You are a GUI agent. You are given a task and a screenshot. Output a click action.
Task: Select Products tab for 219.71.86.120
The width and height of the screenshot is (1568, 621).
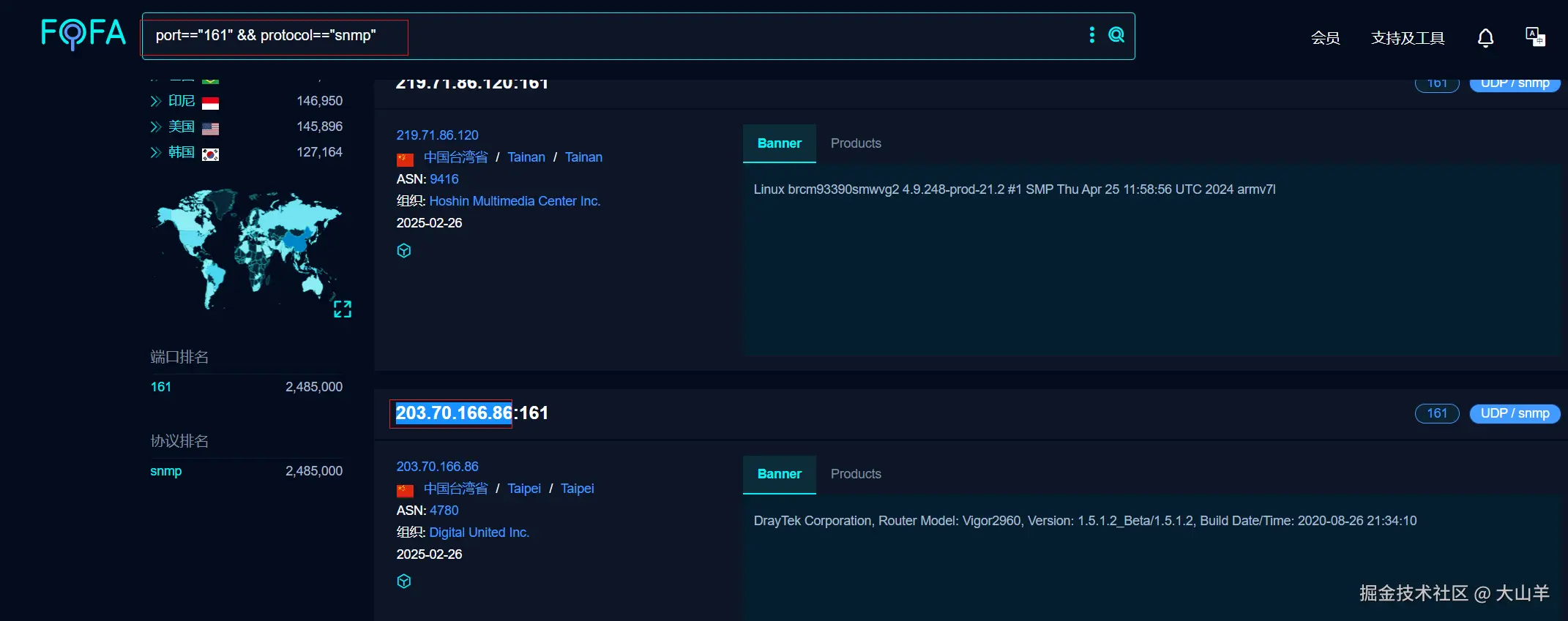[x=856, y=143]
